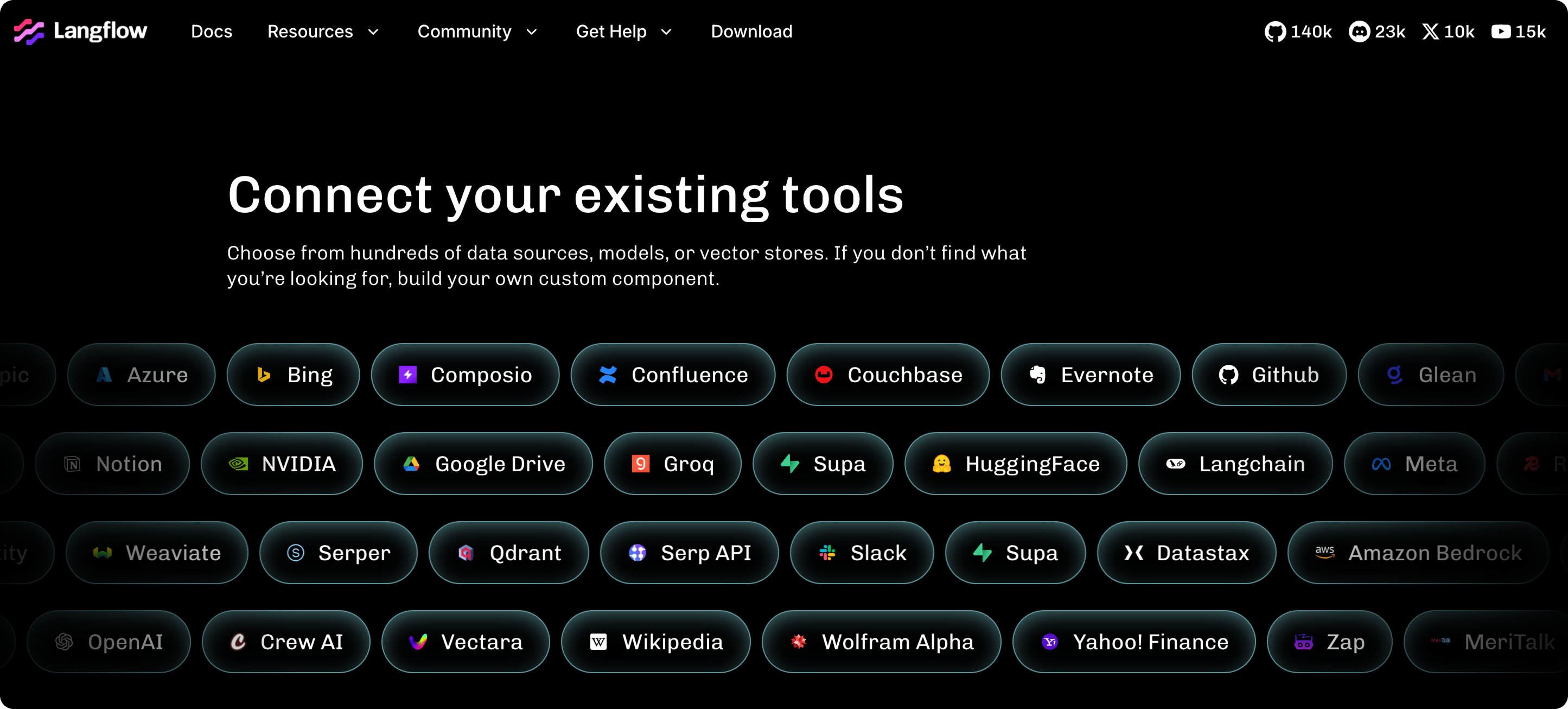Choose the Yahoo! Finance integration pill
Image resolution: width=1568 pixels, height=709 pixels.
1133,642
